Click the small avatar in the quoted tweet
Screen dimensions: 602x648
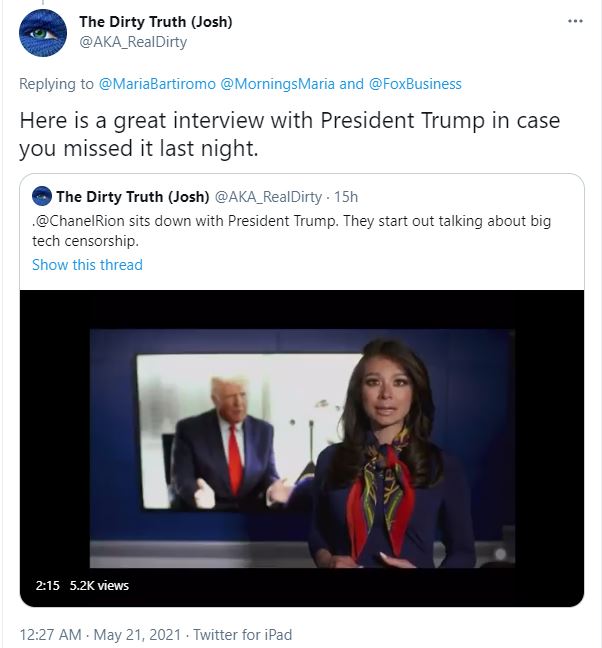[x=42, y=196]
